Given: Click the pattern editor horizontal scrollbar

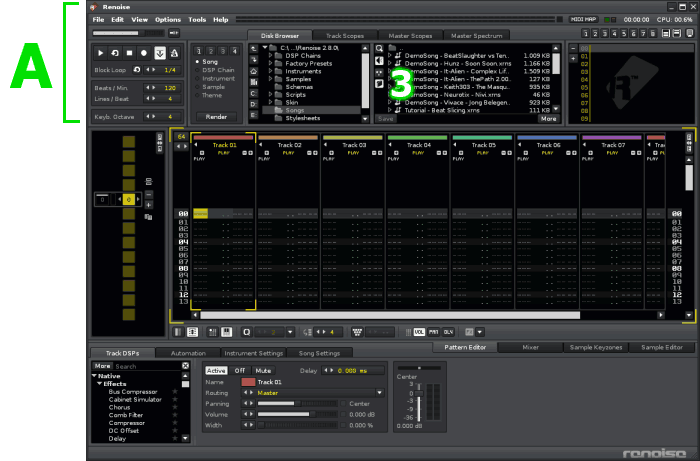Looking at the screenshot, I should pos(390,316).
